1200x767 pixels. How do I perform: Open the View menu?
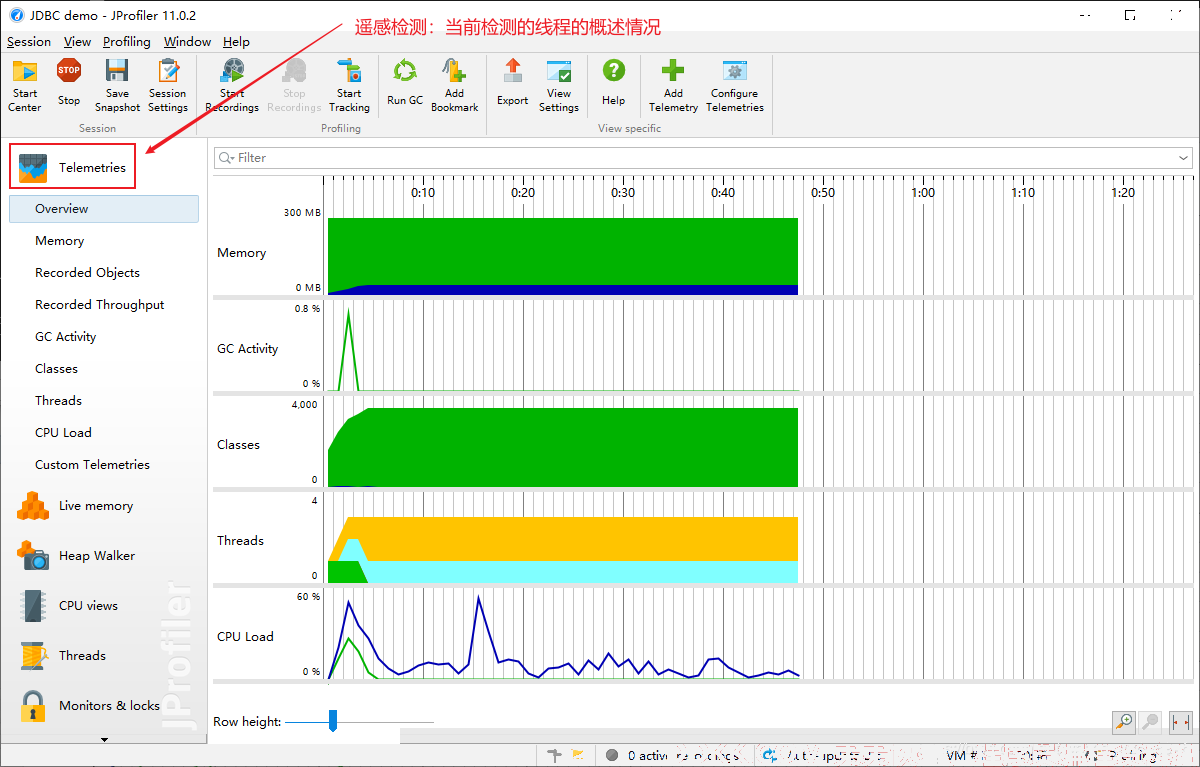coord(77,42)
